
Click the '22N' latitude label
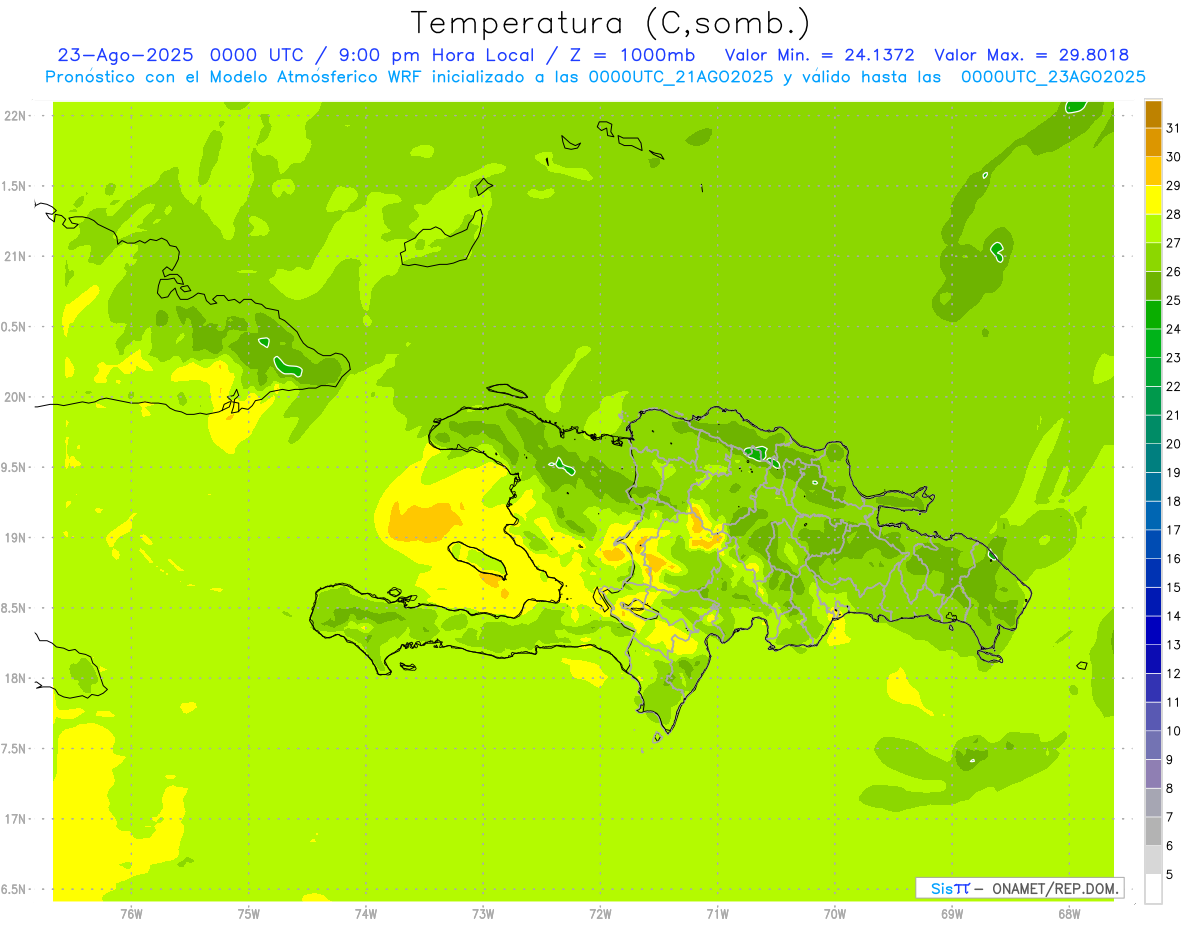click(x=15, y=115)
